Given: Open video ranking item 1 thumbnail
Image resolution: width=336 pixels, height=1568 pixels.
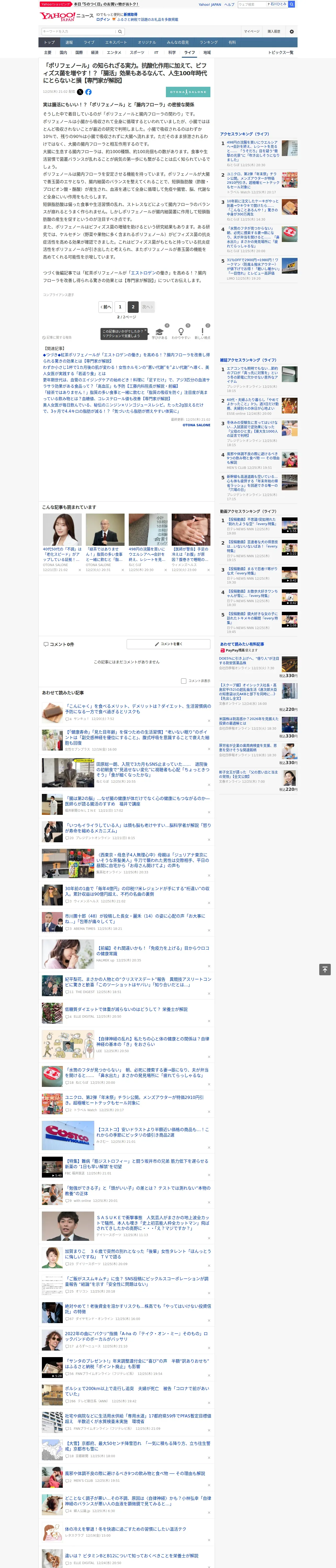Looking at the screenshot, I should click(290, 525).
